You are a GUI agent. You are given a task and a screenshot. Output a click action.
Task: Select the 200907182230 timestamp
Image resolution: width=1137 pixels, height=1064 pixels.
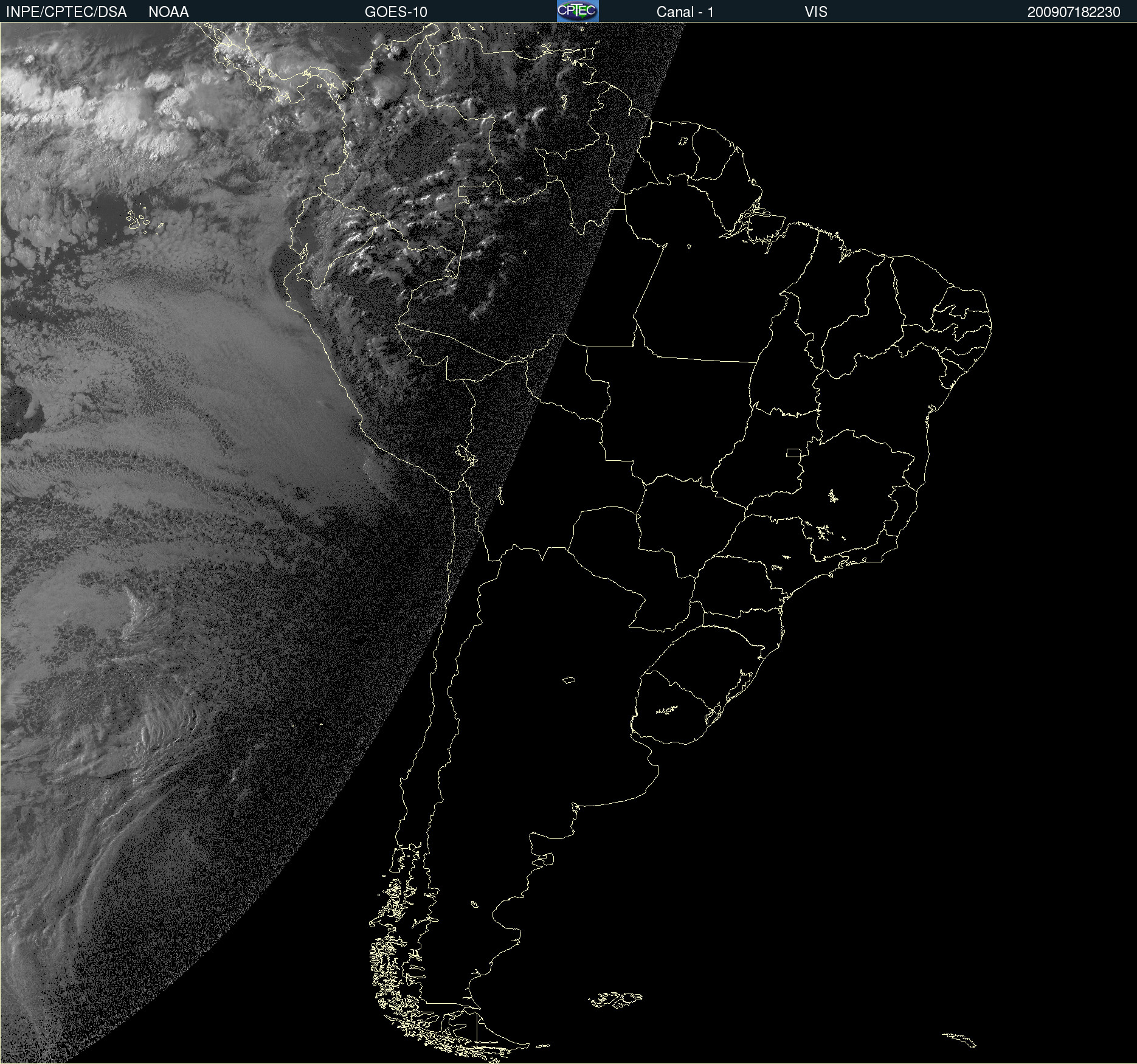tap(1073, 12)
